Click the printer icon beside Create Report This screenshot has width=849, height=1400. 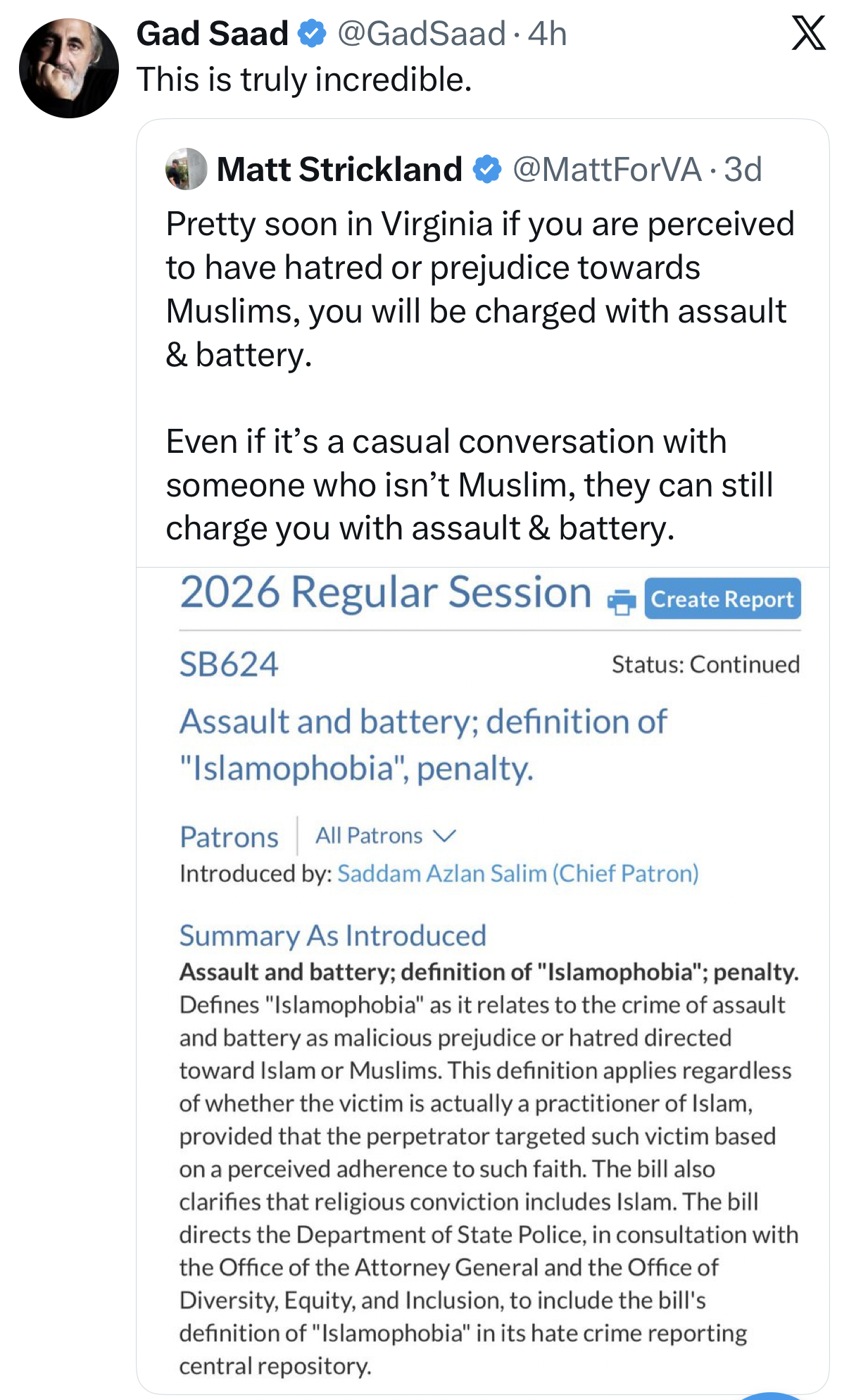pos(622,601)
